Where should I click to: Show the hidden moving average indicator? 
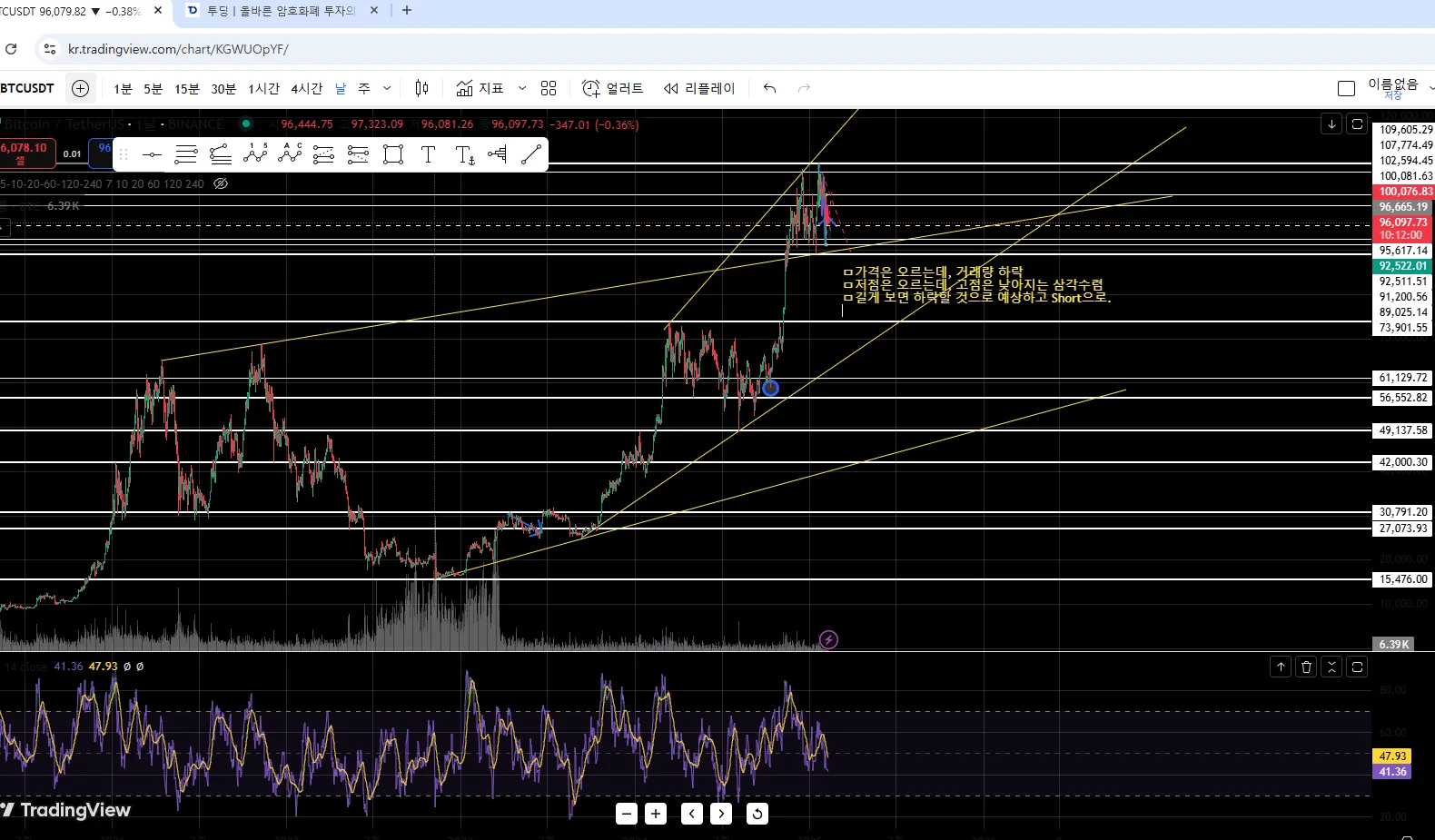click(x=220, y=183)
